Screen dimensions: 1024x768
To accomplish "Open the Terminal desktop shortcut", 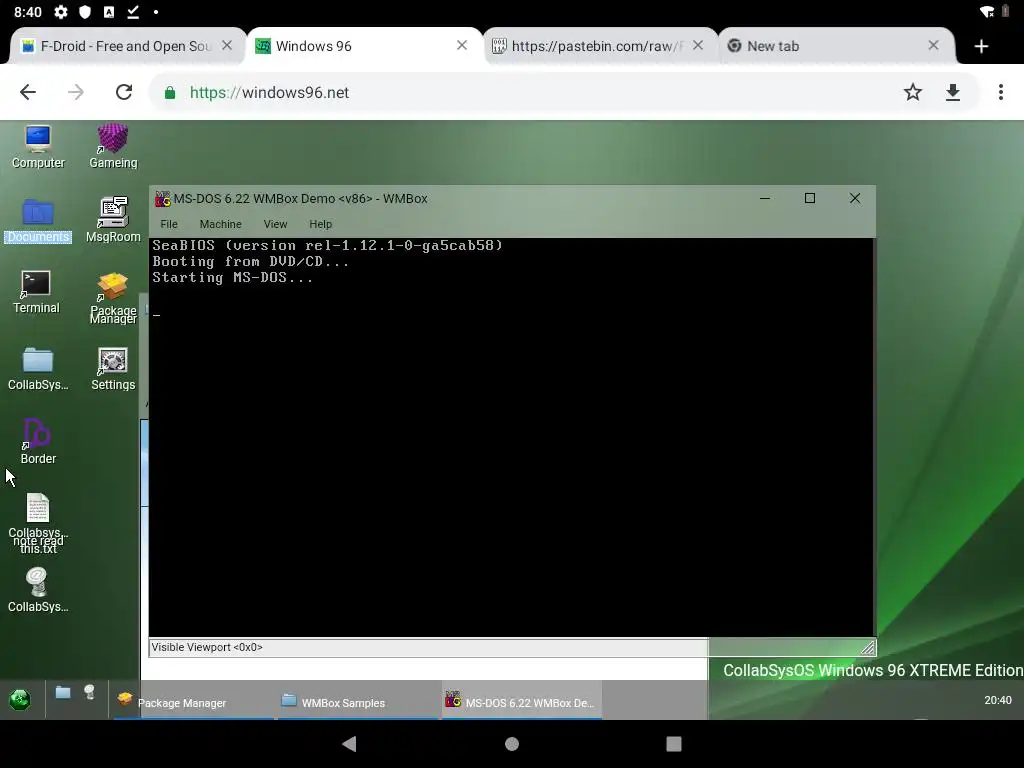I will pos(36,292).
